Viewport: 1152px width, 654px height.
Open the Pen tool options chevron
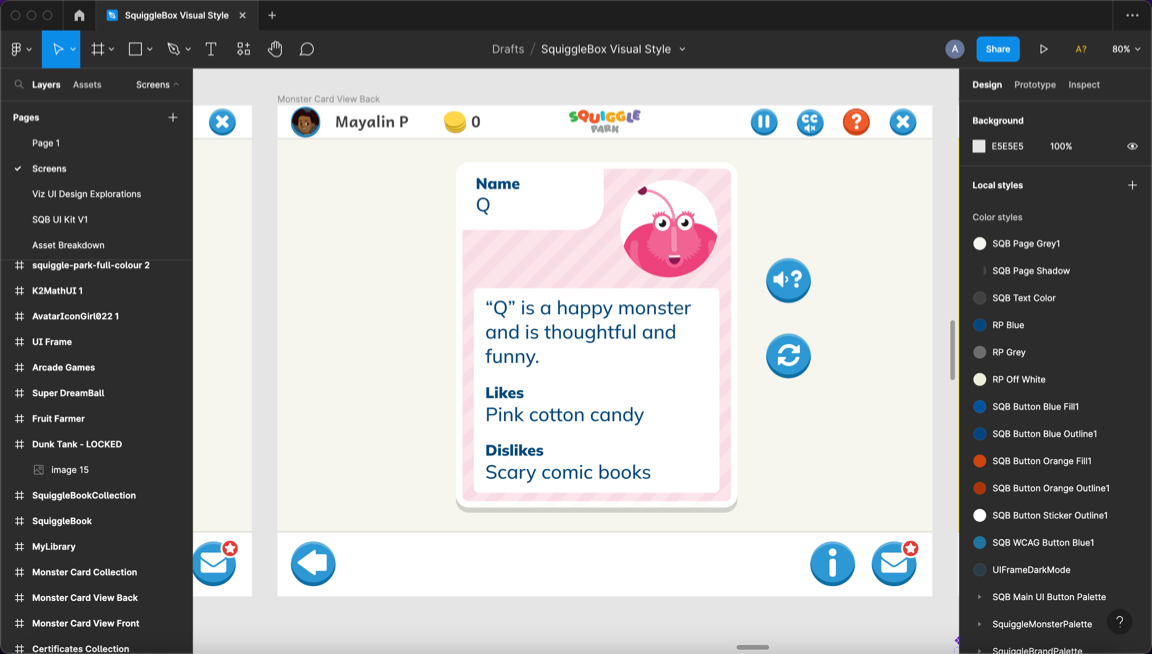(188, 49)
